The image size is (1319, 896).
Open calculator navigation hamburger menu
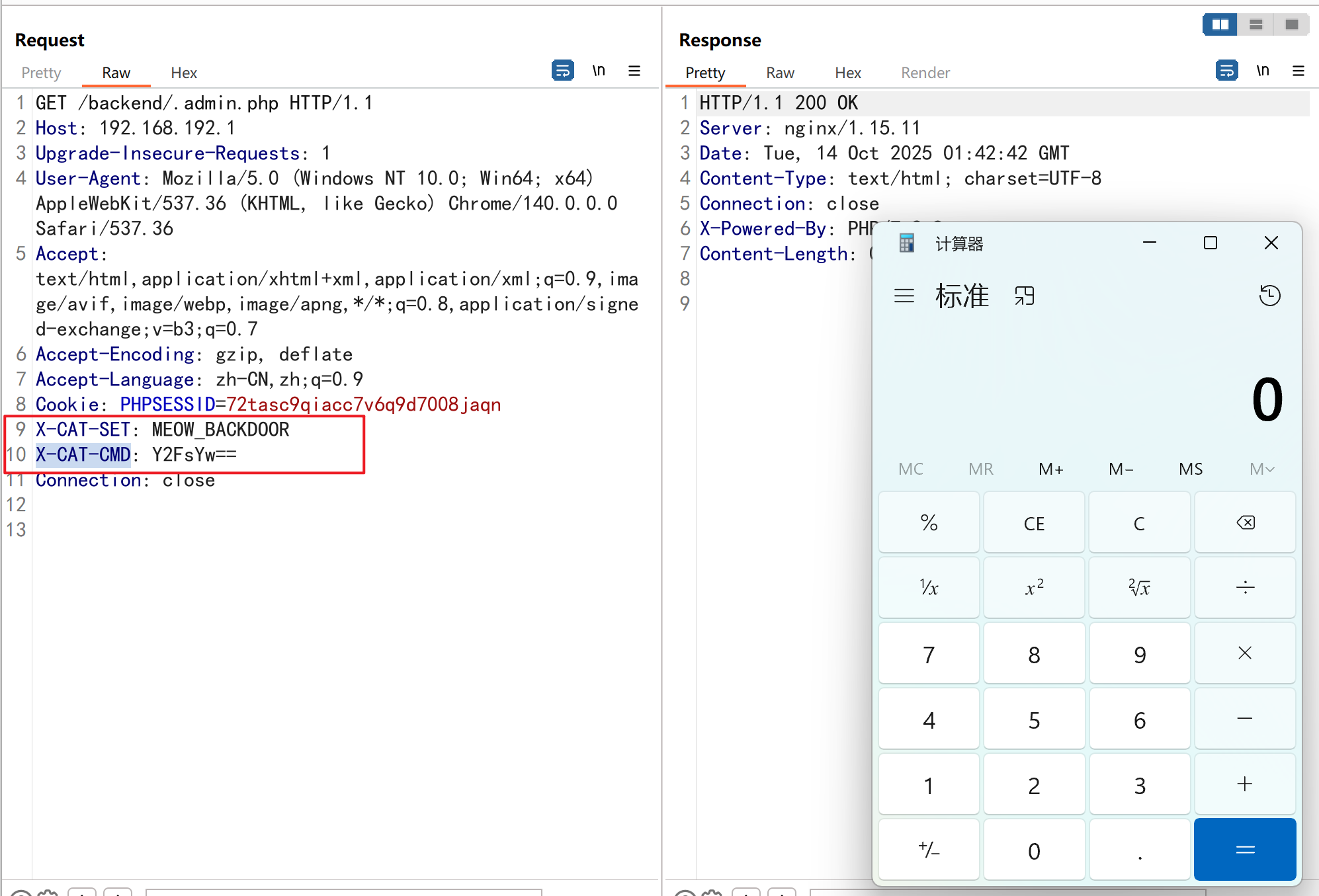pyautogui.click(x=904, y=296)
